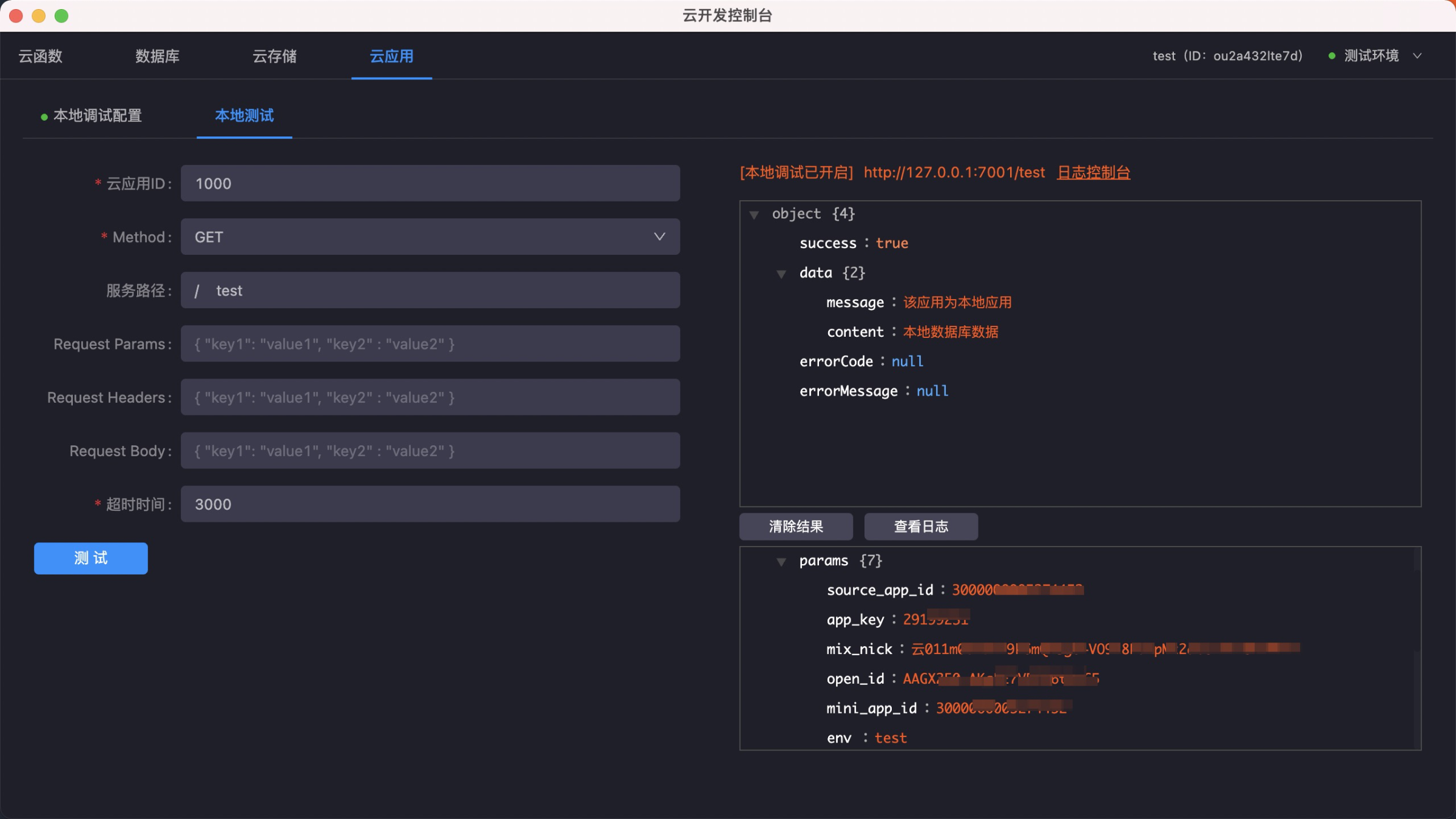1456x819 pixels.
Task: Click the 清除结果 button
Action: [796, 526]
